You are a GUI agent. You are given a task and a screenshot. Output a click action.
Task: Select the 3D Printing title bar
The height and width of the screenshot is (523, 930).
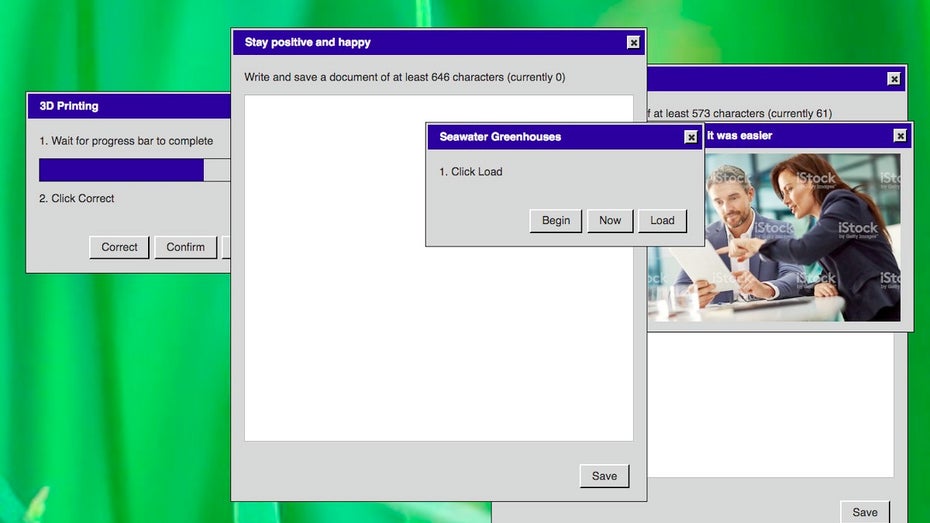(x=130, y=106)
